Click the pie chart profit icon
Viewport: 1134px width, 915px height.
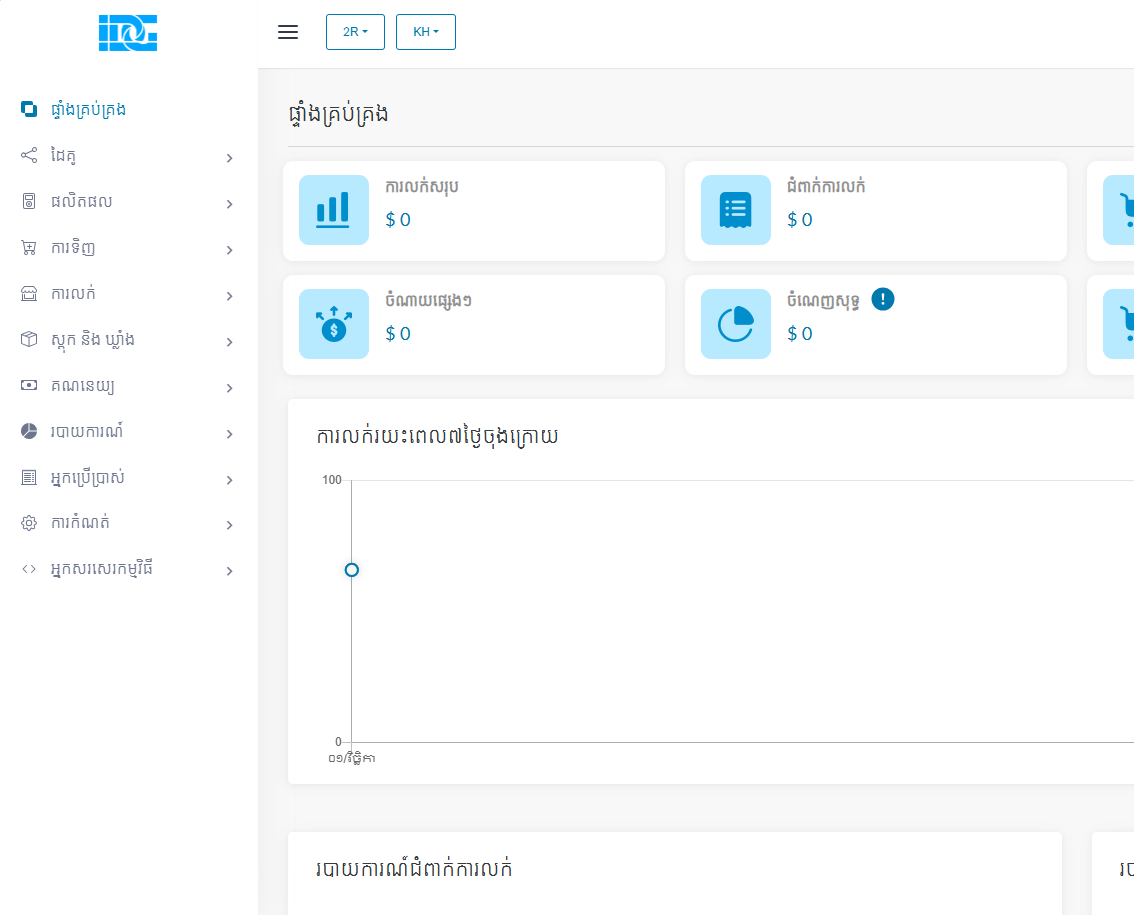(736, 324)
